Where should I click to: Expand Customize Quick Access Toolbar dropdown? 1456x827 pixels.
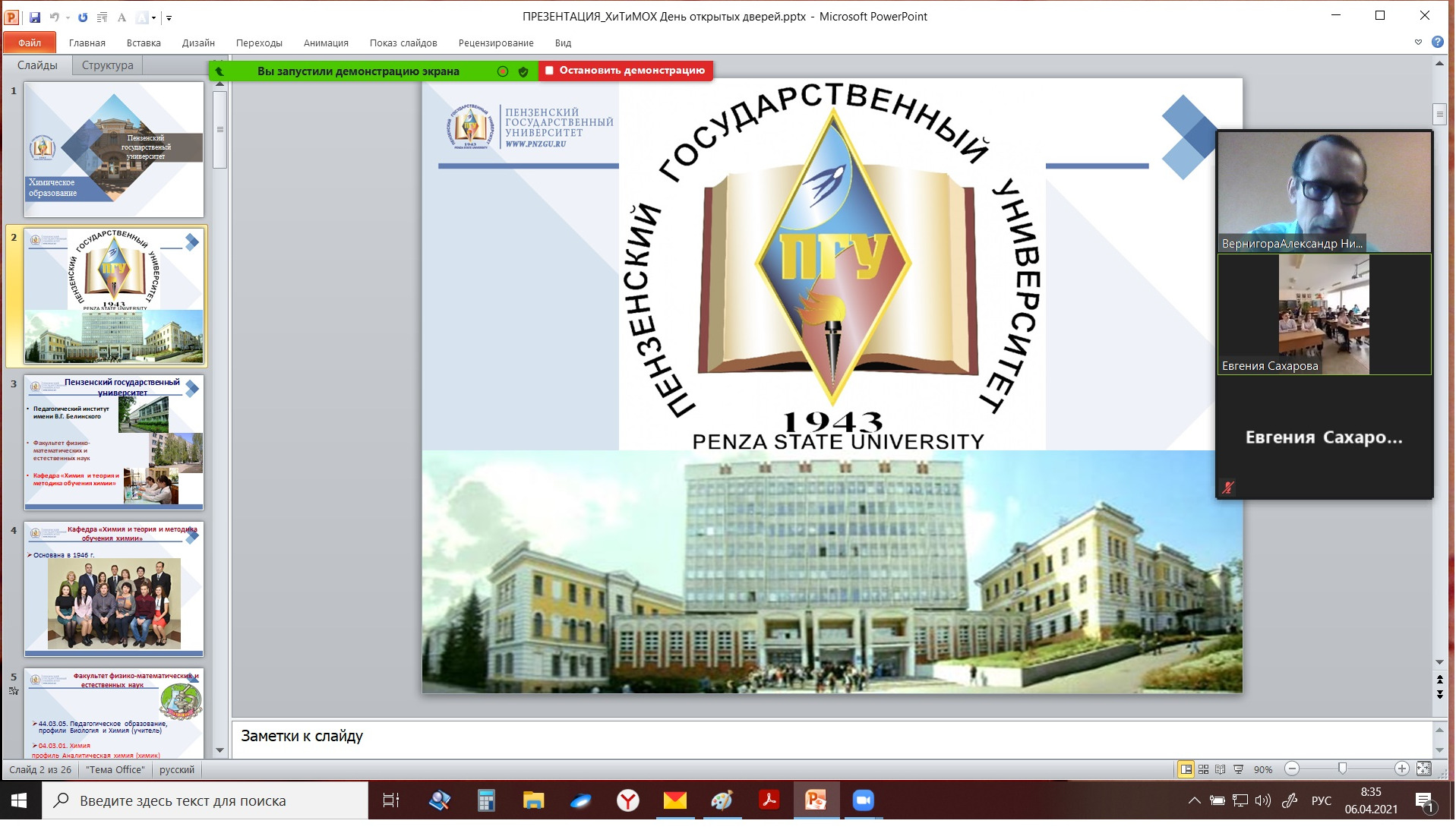point(169,17)
